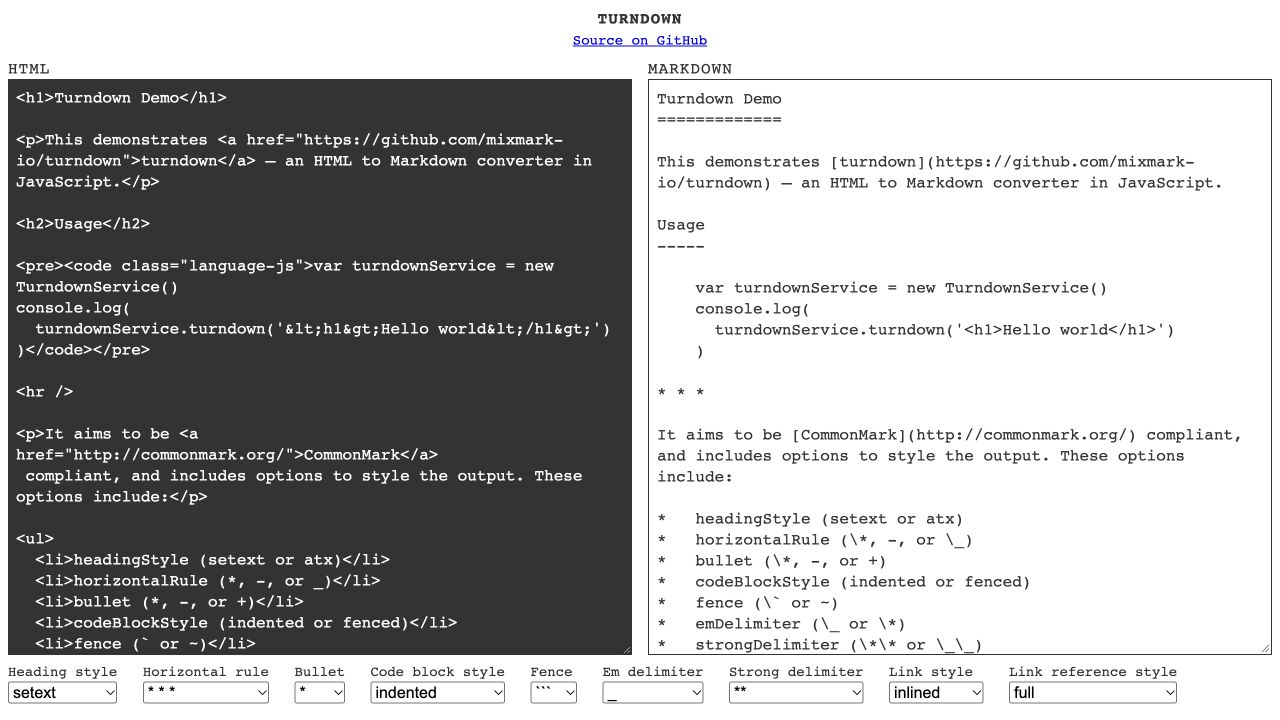Open the Strong delimiter dropdown
This screenshot has height=720, width=1280.
point(796,692)
